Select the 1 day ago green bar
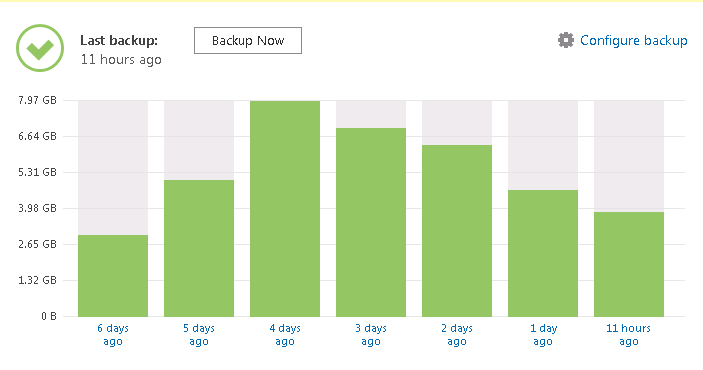The height and width of the screenshot is (370, 703). click(x=543, y=253)
